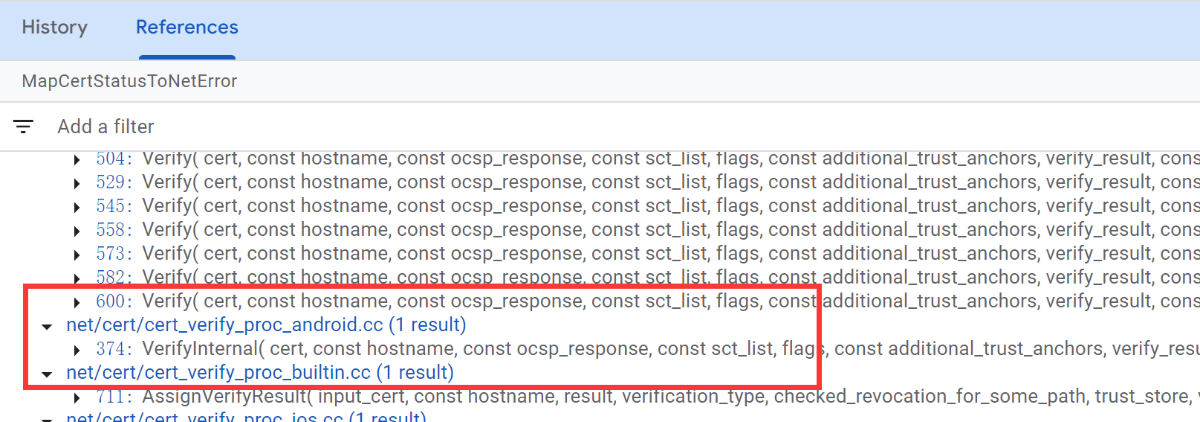Expand the line 711 AssignVerifyResult result
The height and width of the screenshot is (422, 1200).
point(77,398)
